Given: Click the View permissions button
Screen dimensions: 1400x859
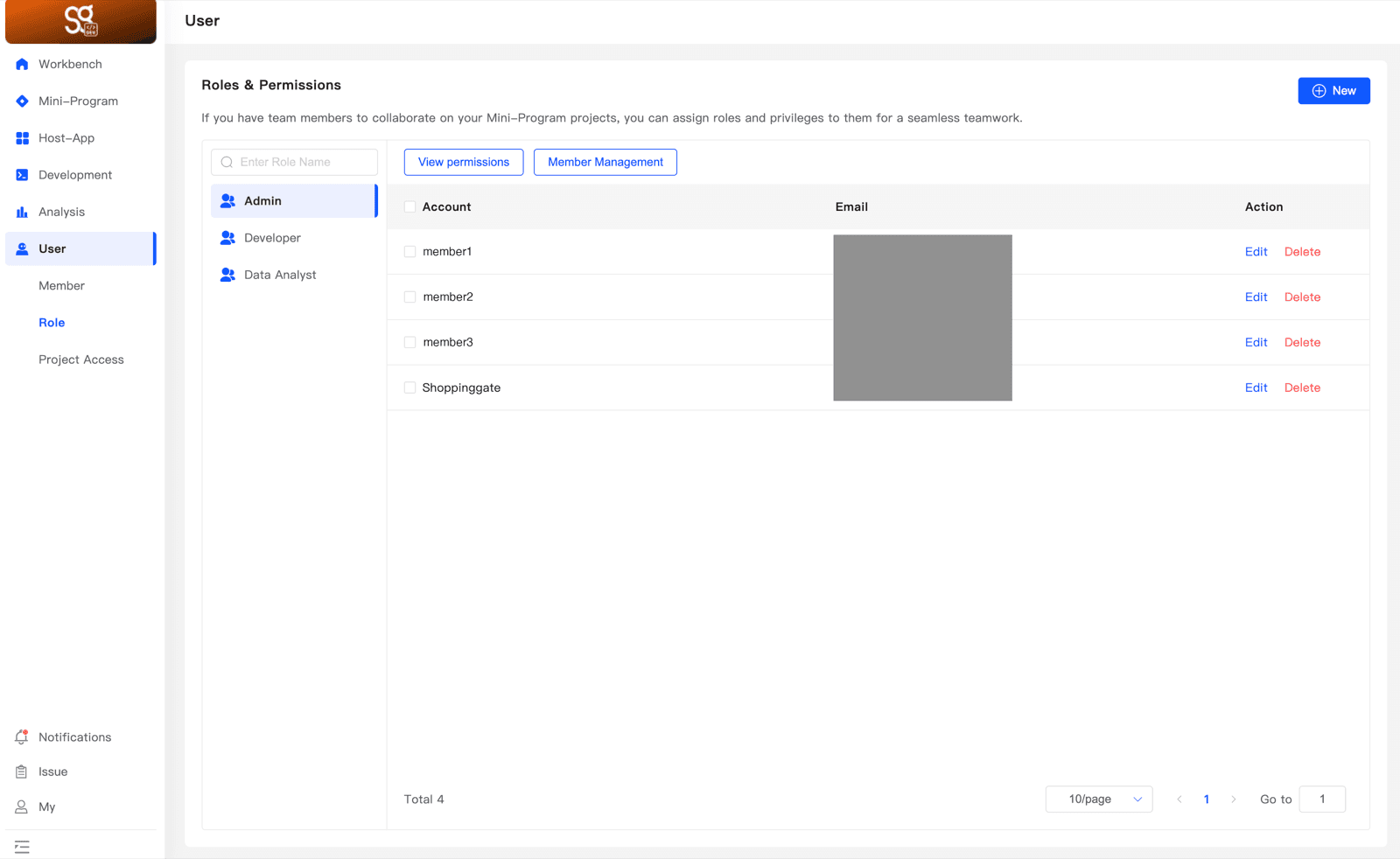Looking at the screenshot, I should coord(464,162).
